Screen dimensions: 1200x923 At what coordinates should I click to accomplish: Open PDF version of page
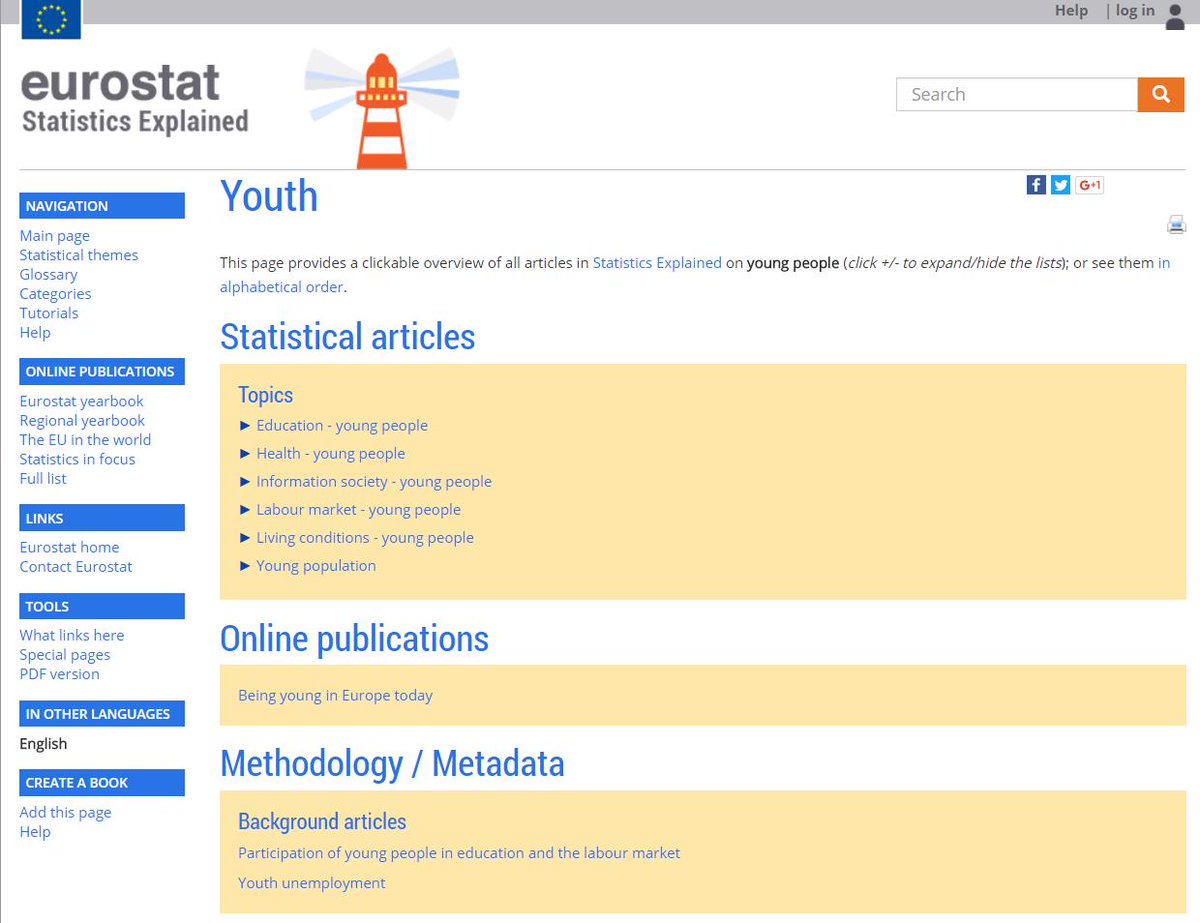coord(60,674)
